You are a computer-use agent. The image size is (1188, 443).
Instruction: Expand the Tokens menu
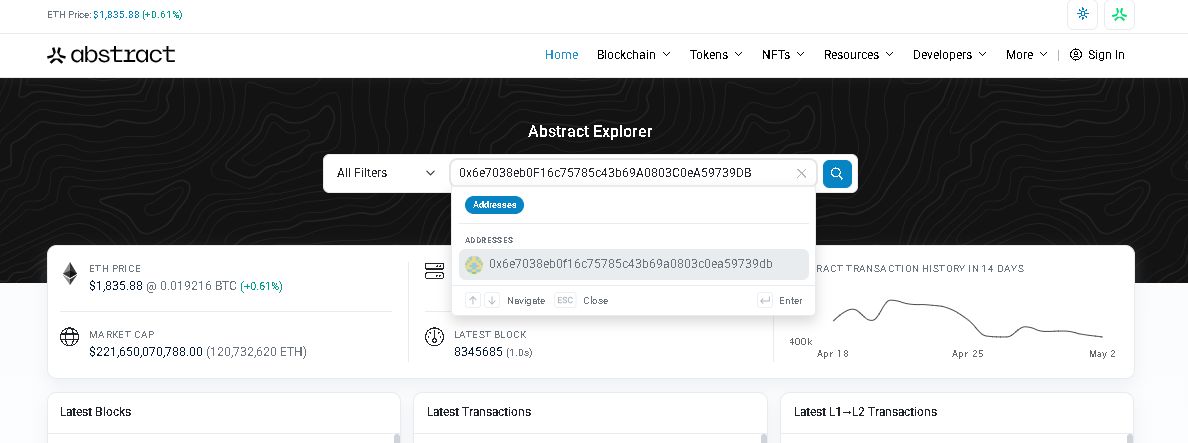point(716,55)
